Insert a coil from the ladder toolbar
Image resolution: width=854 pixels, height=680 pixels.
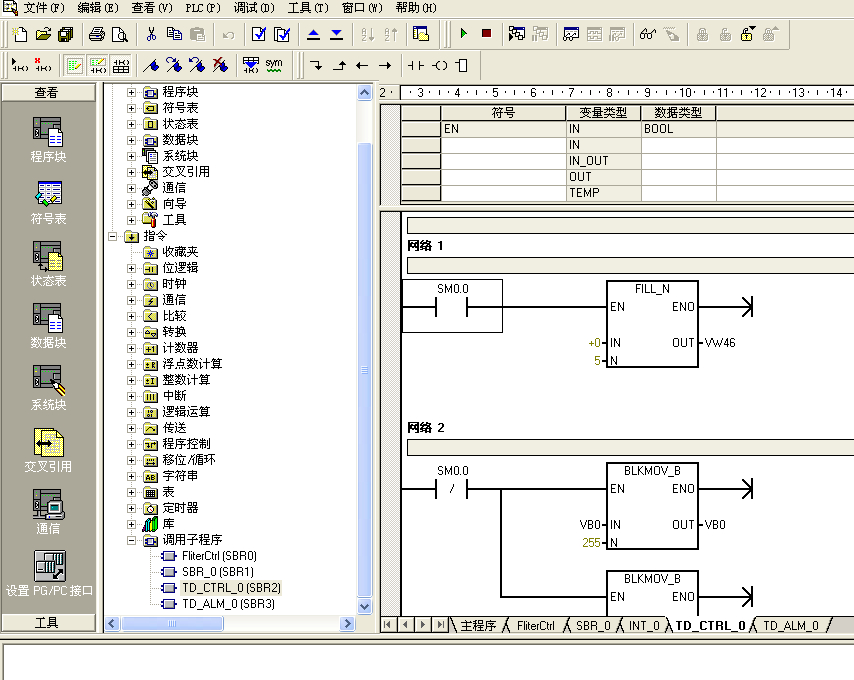(x=440, y=66)
